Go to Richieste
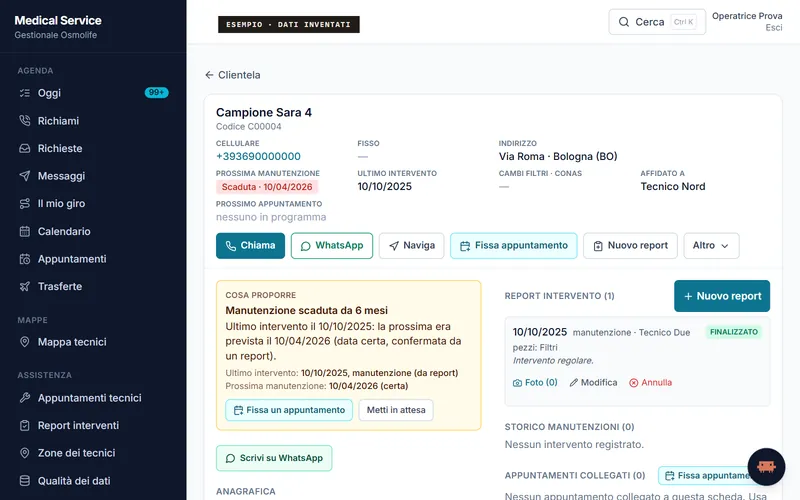This screenshot has width=800, height=500. 93,148
